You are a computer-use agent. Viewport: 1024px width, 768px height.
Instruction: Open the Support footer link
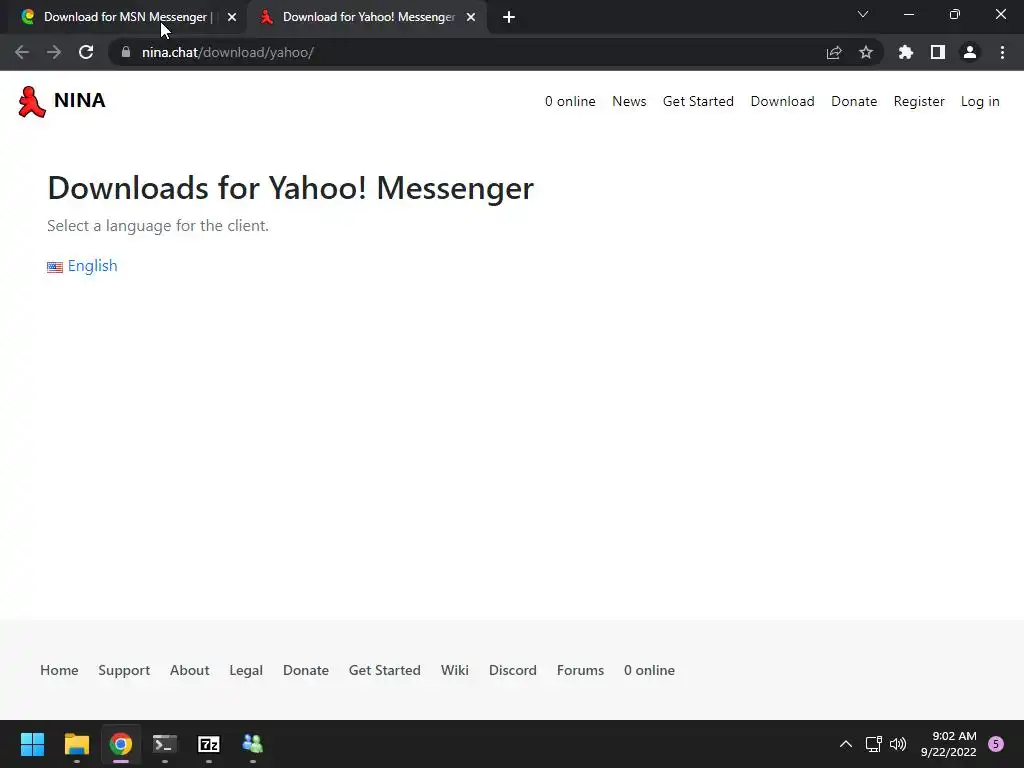tap(124, 670)
